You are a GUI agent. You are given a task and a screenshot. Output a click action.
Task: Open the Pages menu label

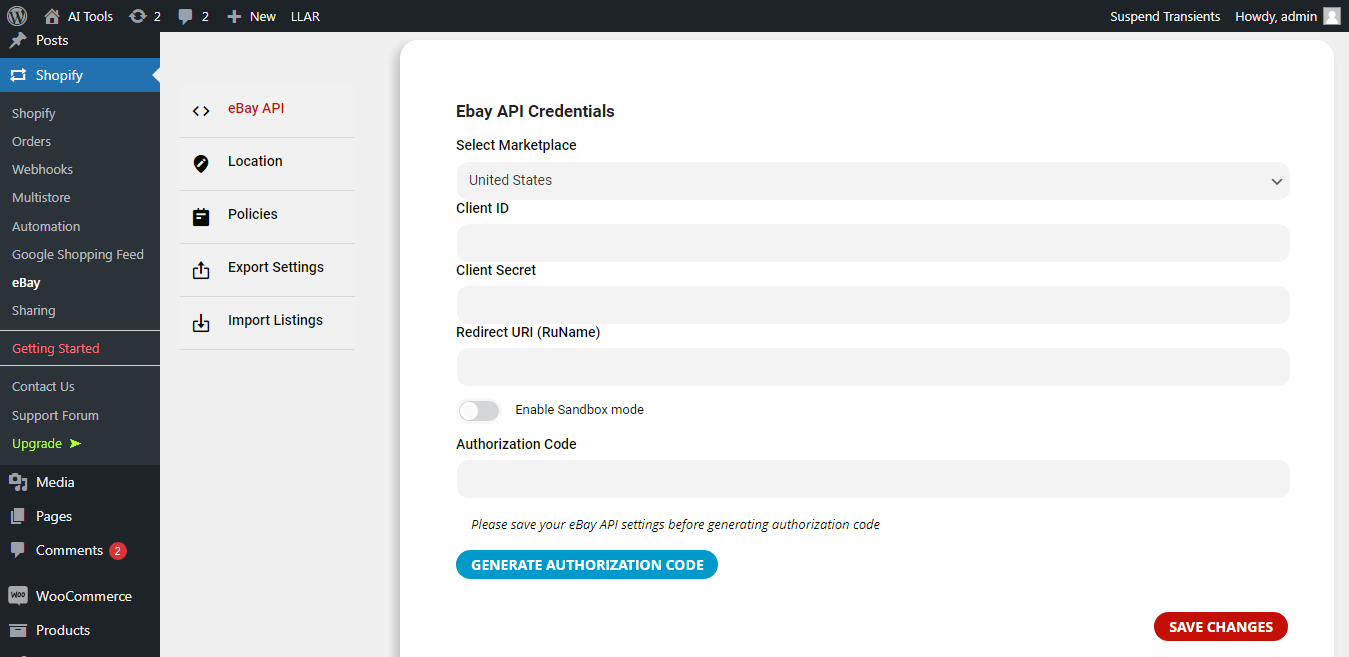54,516
